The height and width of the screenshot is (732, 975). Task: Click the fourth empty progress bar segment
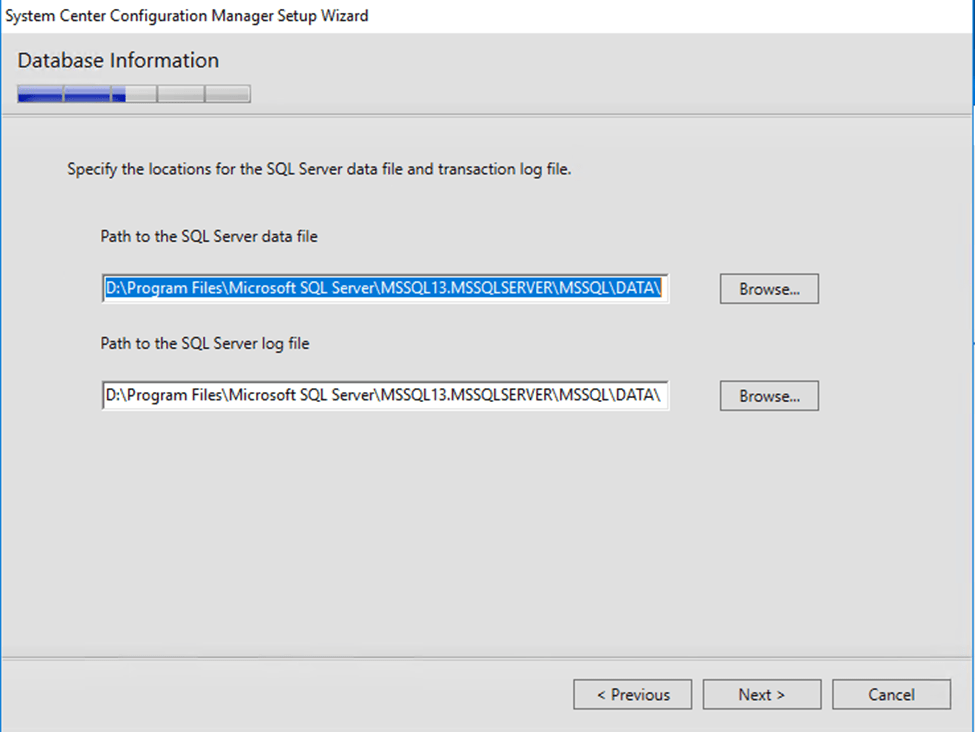[180, 95]
